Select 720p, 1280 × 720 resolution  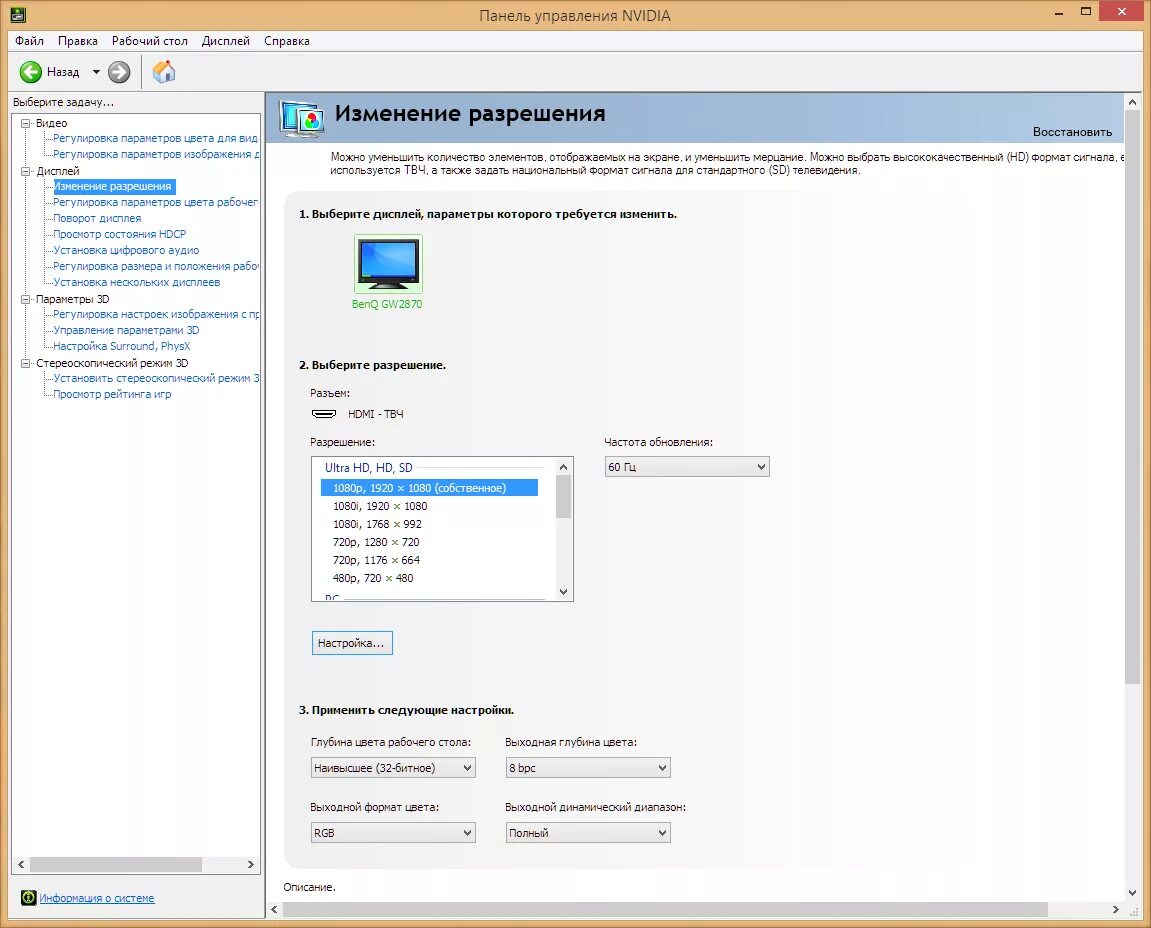[376, 543]
